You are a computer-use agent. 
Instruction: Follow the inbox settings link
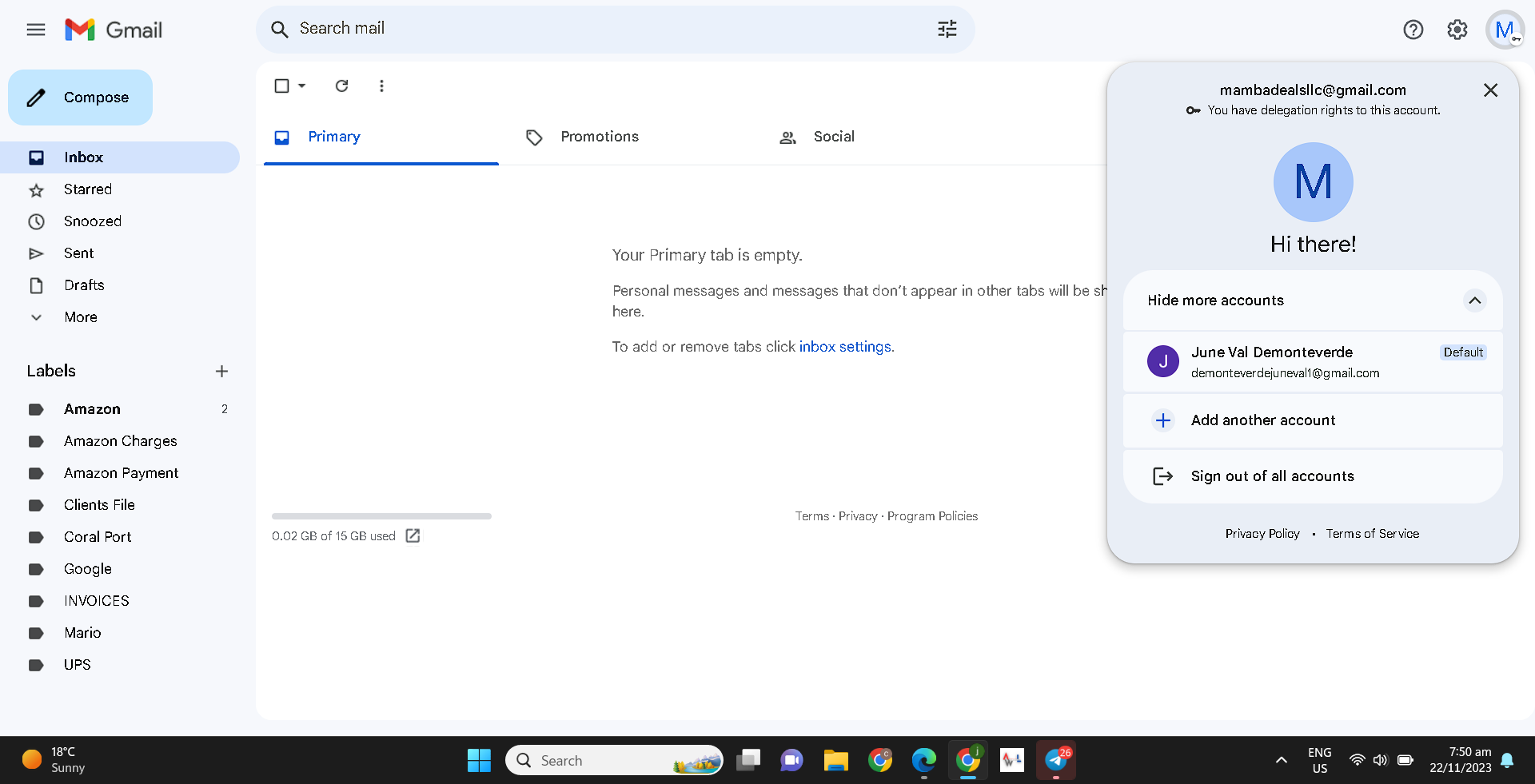click(x=845, y=347)
